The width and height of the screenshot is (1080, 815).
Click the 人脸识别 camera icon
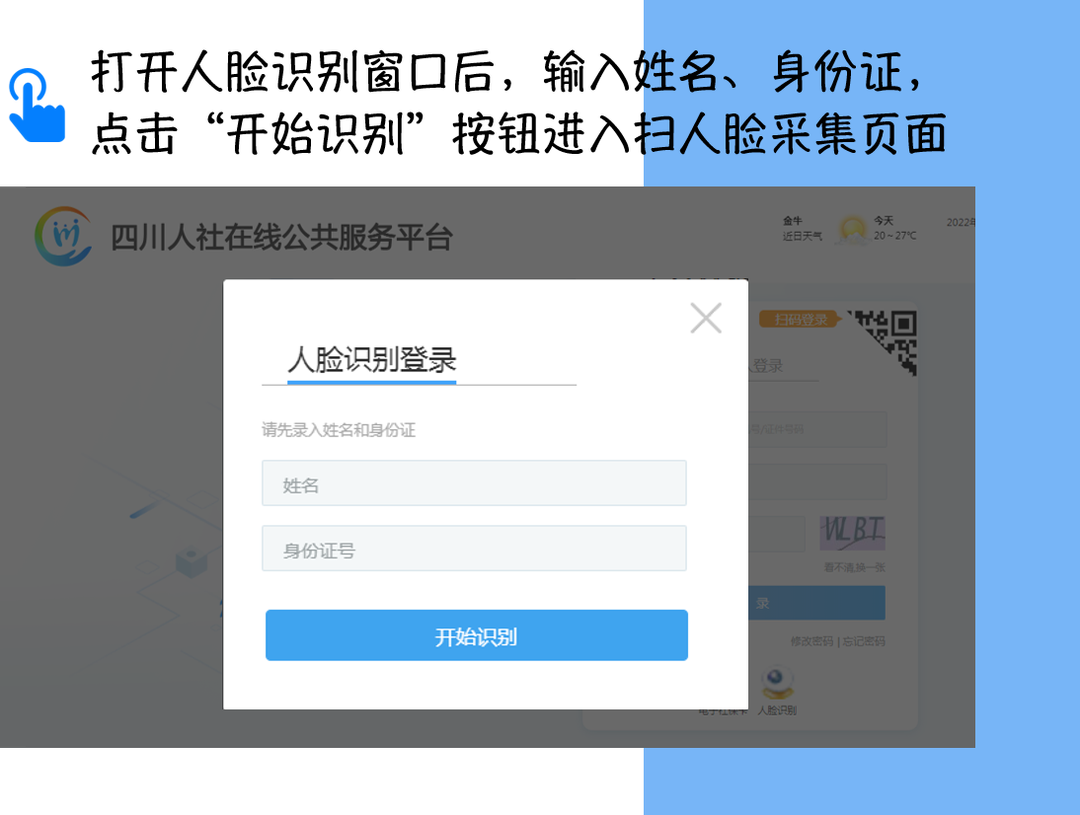pos(778,683)
